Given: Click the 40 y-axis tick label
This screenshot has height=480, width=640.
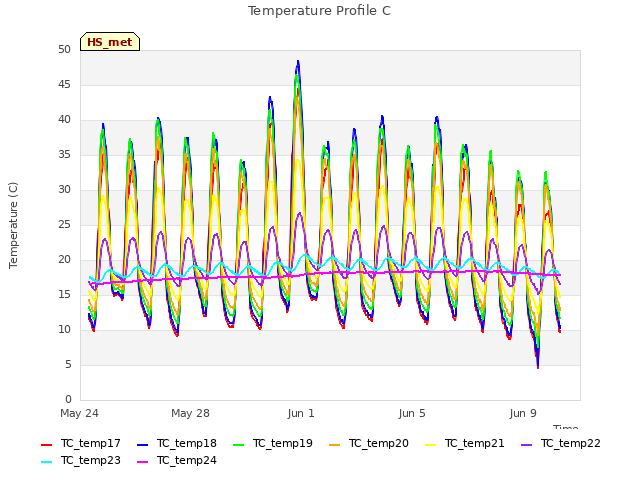Looking at the screenshot, I should 64,120.
